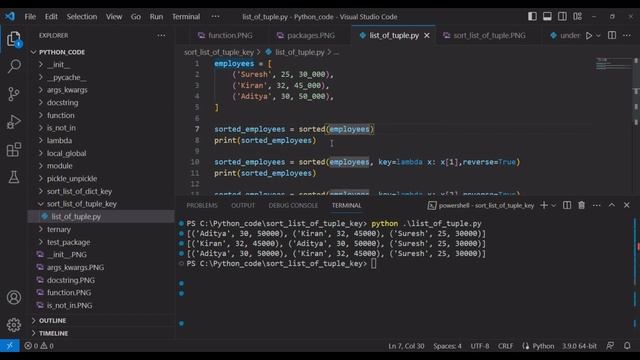Collapse the PYTHON_CODE root folder

(101, 52)
